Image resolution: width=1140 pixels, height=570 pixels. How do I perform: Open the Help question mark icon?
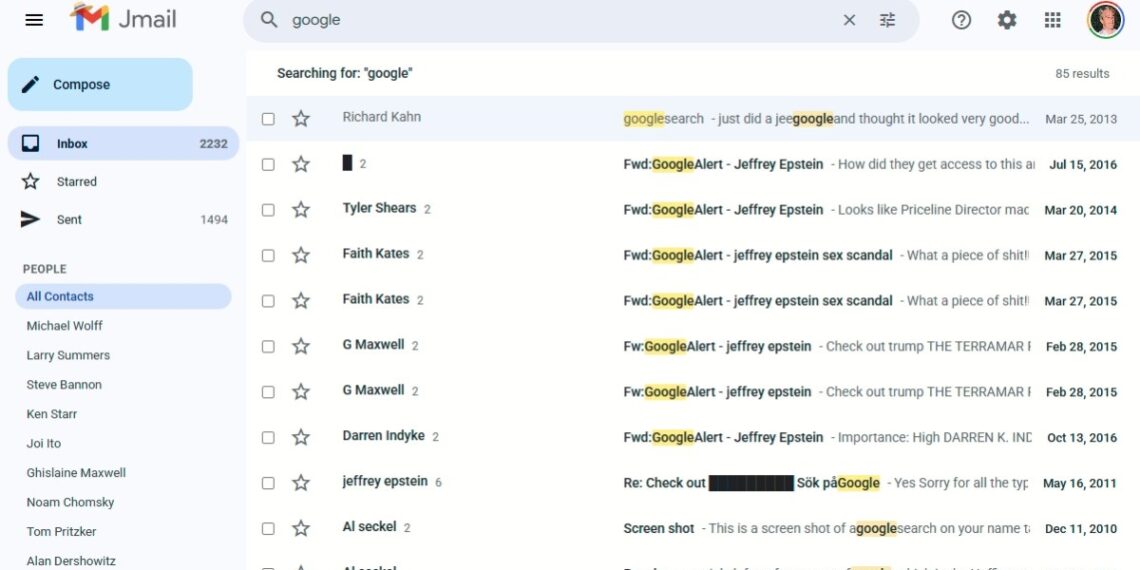click(x=961, y=20)
